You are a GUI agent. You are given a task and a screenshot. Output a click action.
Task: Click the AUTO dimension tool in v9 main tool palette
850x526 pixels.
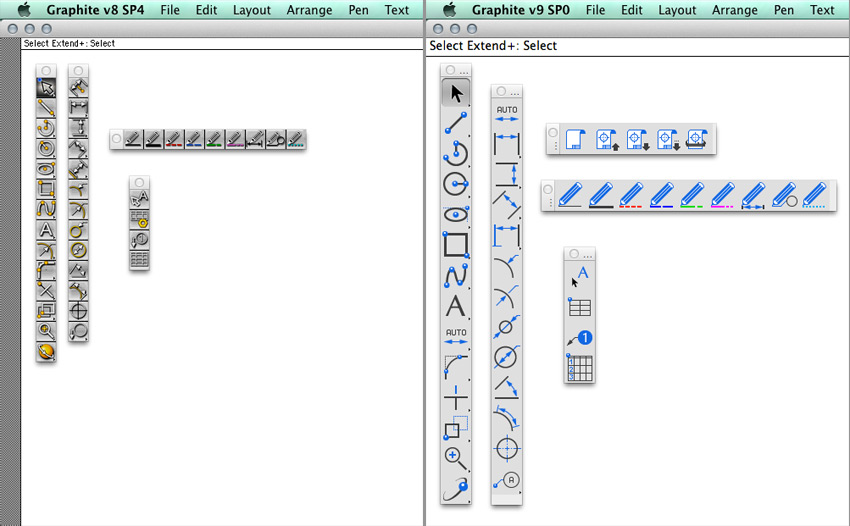pos(456,336)
